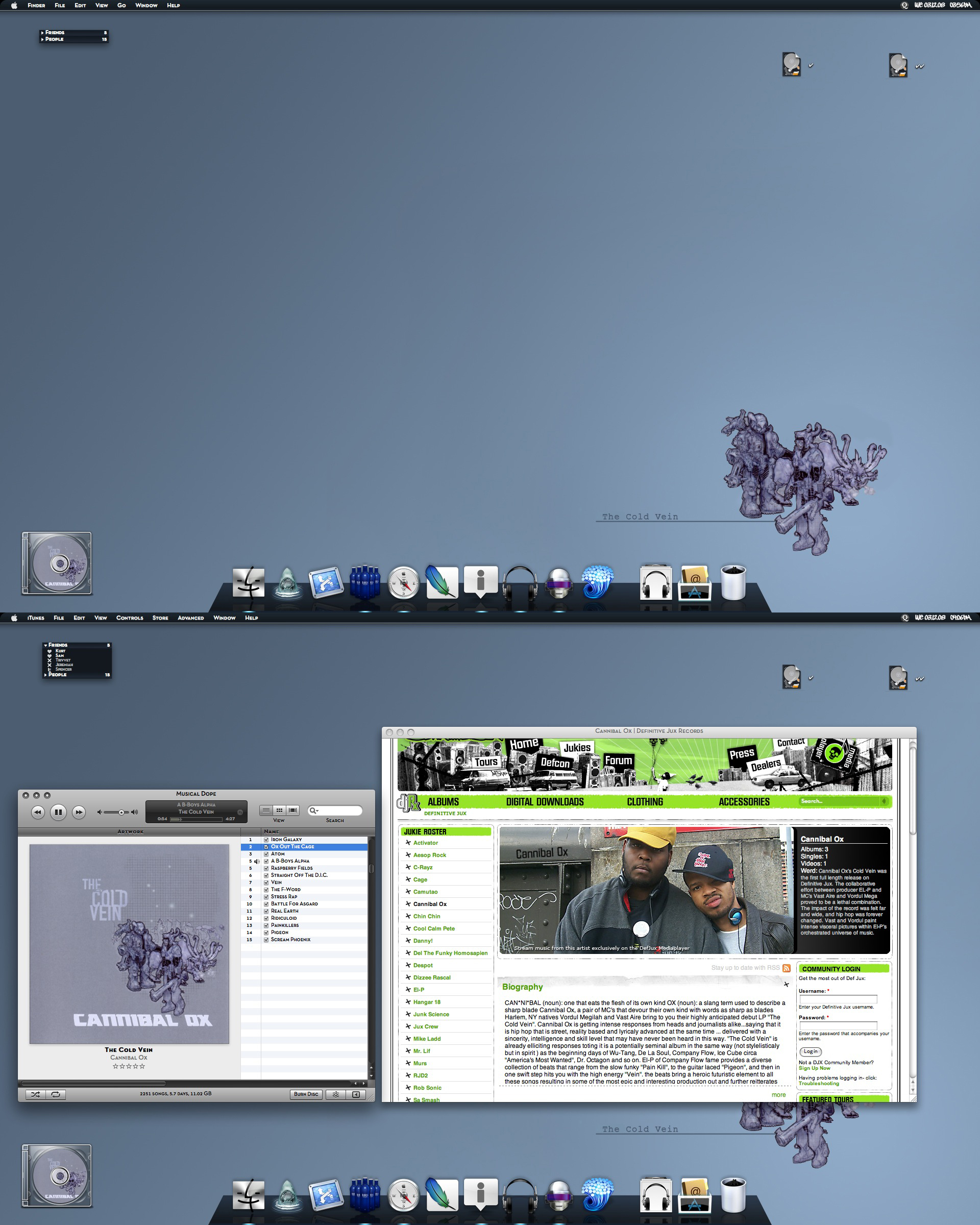Click the more link under Biography
This screenshot has width=980, height=1225.
tap(778, 1095)
